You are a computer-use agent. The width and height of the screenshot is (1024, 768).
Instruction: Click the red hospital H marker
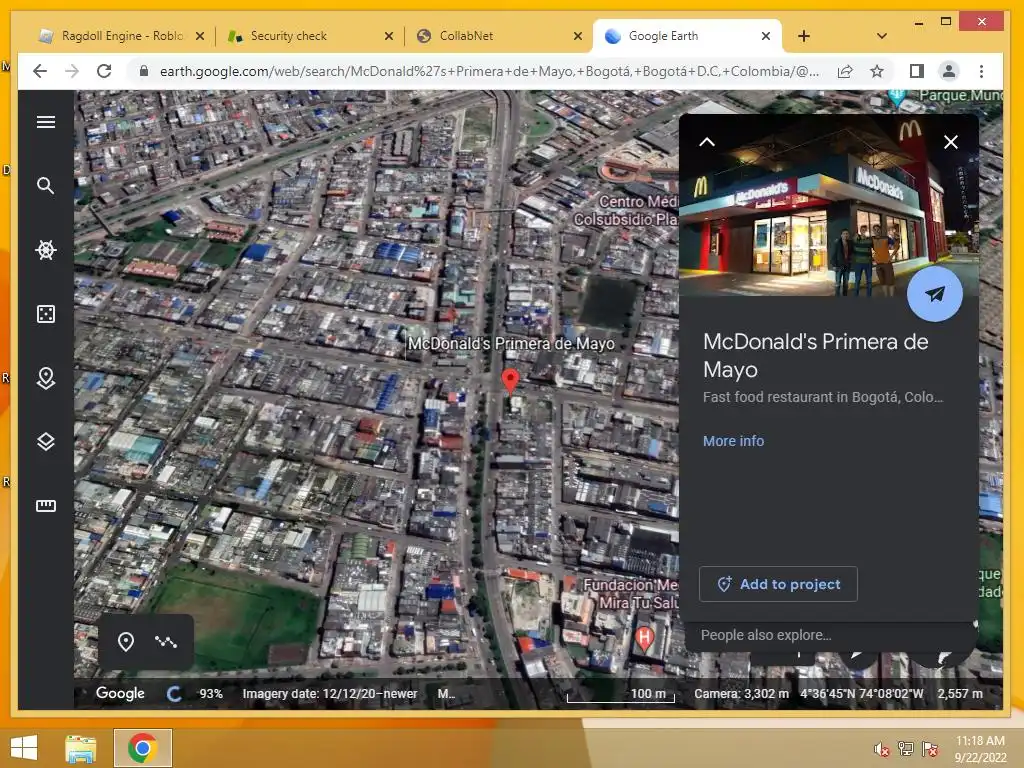tap(644, 638)
